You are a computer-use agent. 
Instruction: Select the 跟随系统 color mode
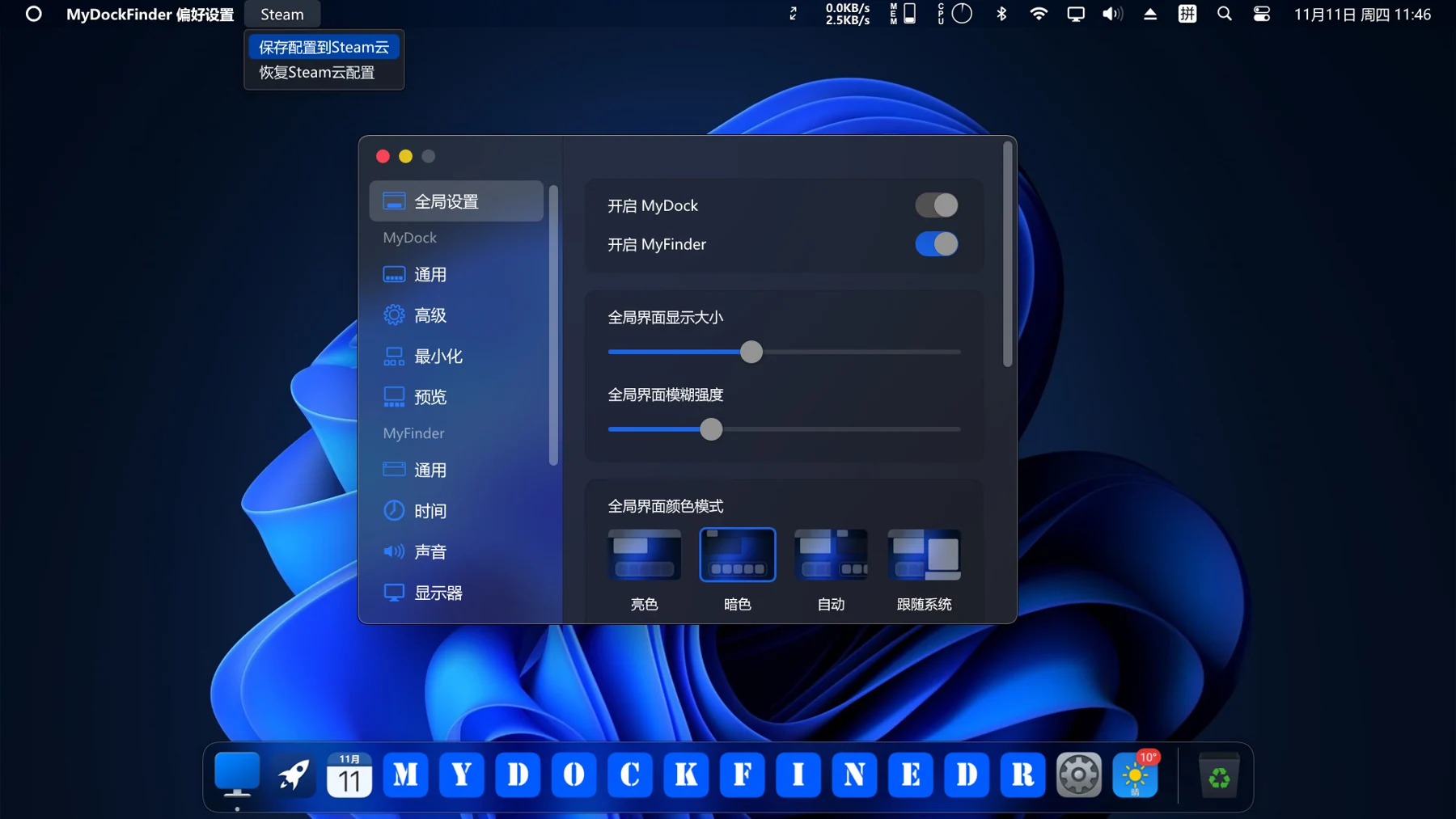pos(925,555)
